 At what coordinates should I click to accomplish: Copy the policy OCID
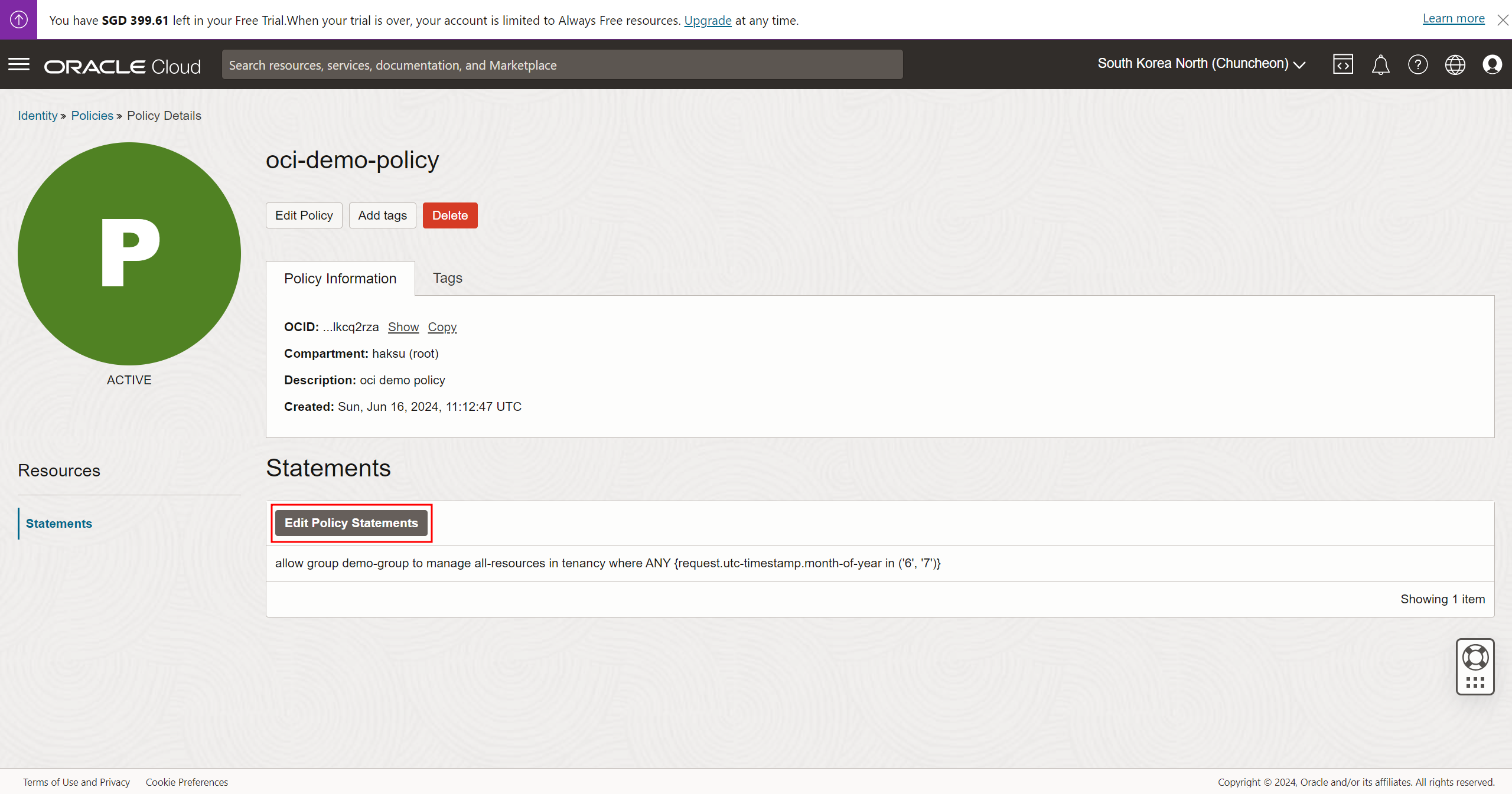442,327
